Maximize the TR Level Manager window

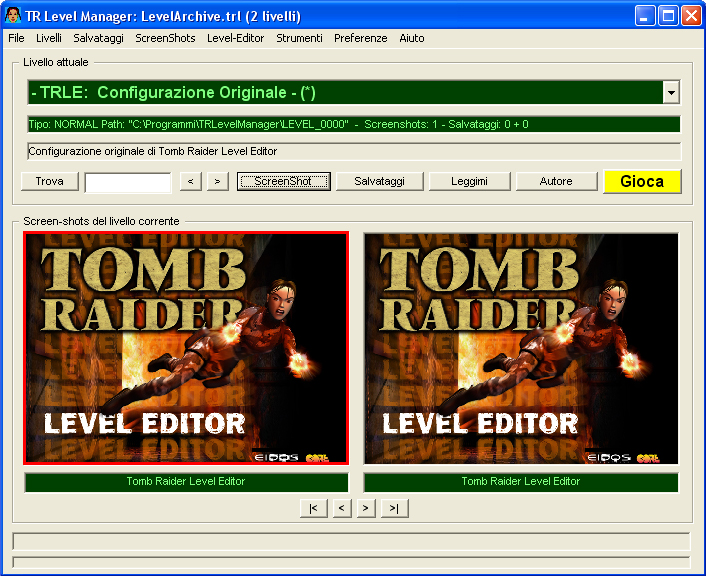[x=668, y=16]
